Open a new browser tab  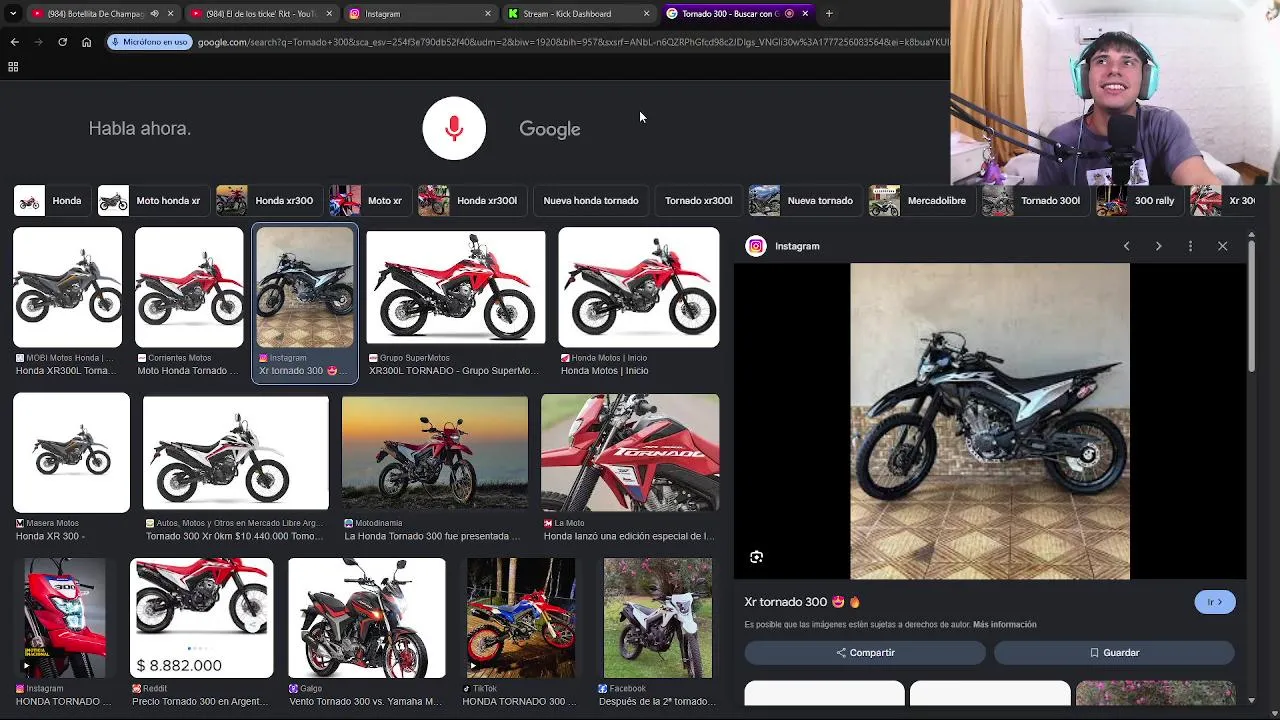pos(829,14)
